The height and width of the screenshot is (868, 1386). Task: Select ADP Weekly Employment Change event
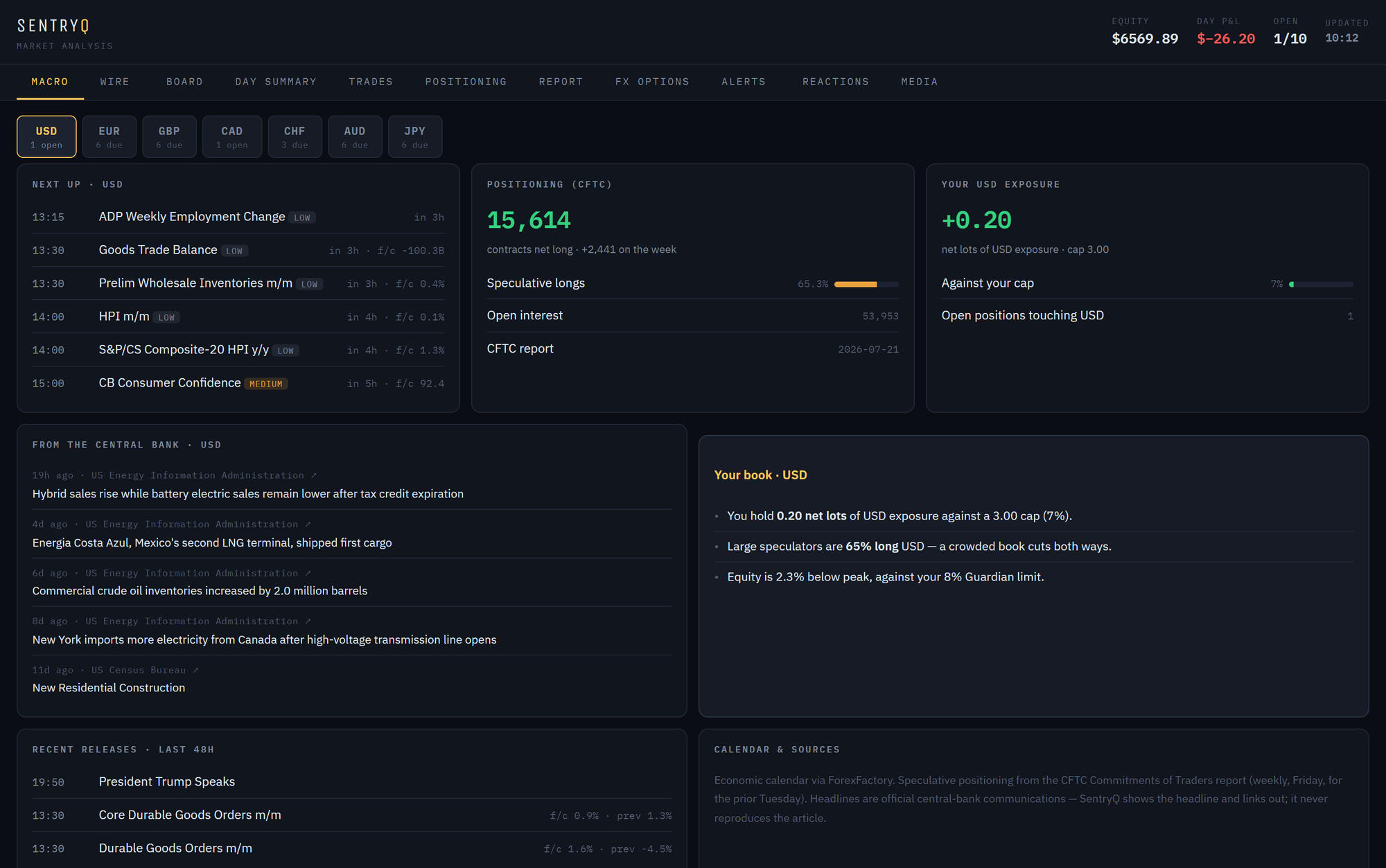point(238,217)
